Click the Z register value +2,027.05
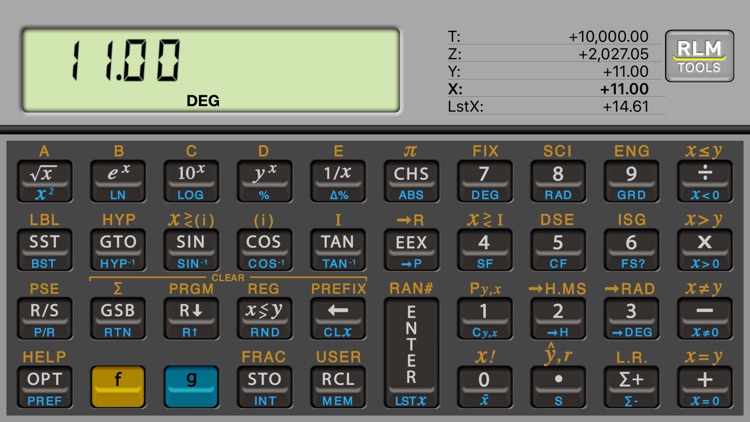750x422 pixels. tap(613, 54)
